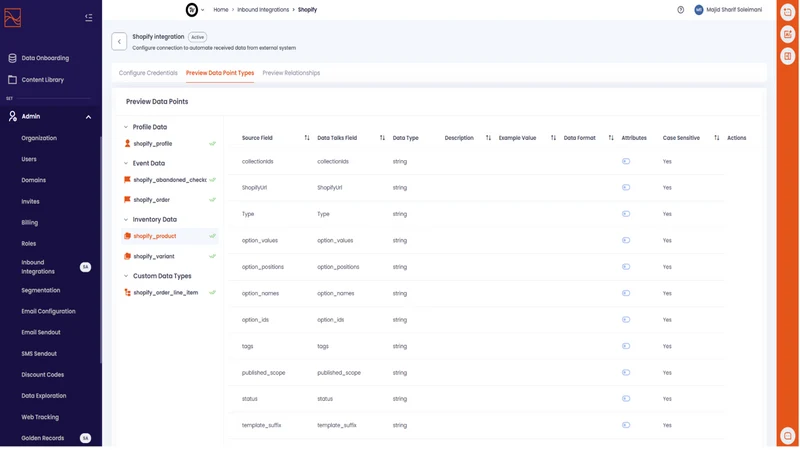Collapse the Admin menu chevron
The height and width of the screenshot is (450, 800).
88,117
